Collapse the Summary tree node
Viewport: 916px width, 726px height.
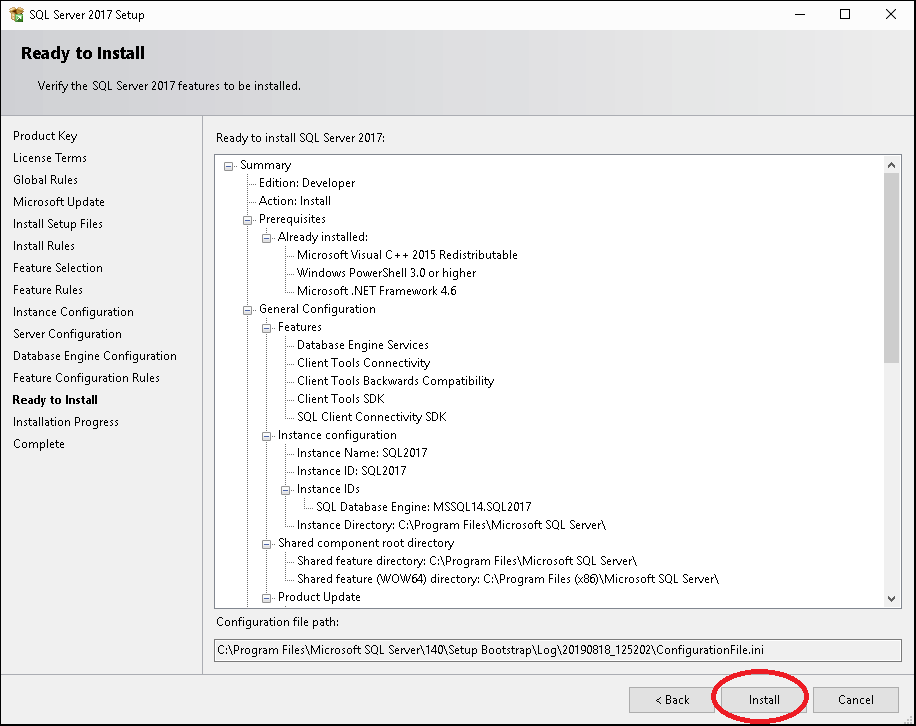point(228,166)
